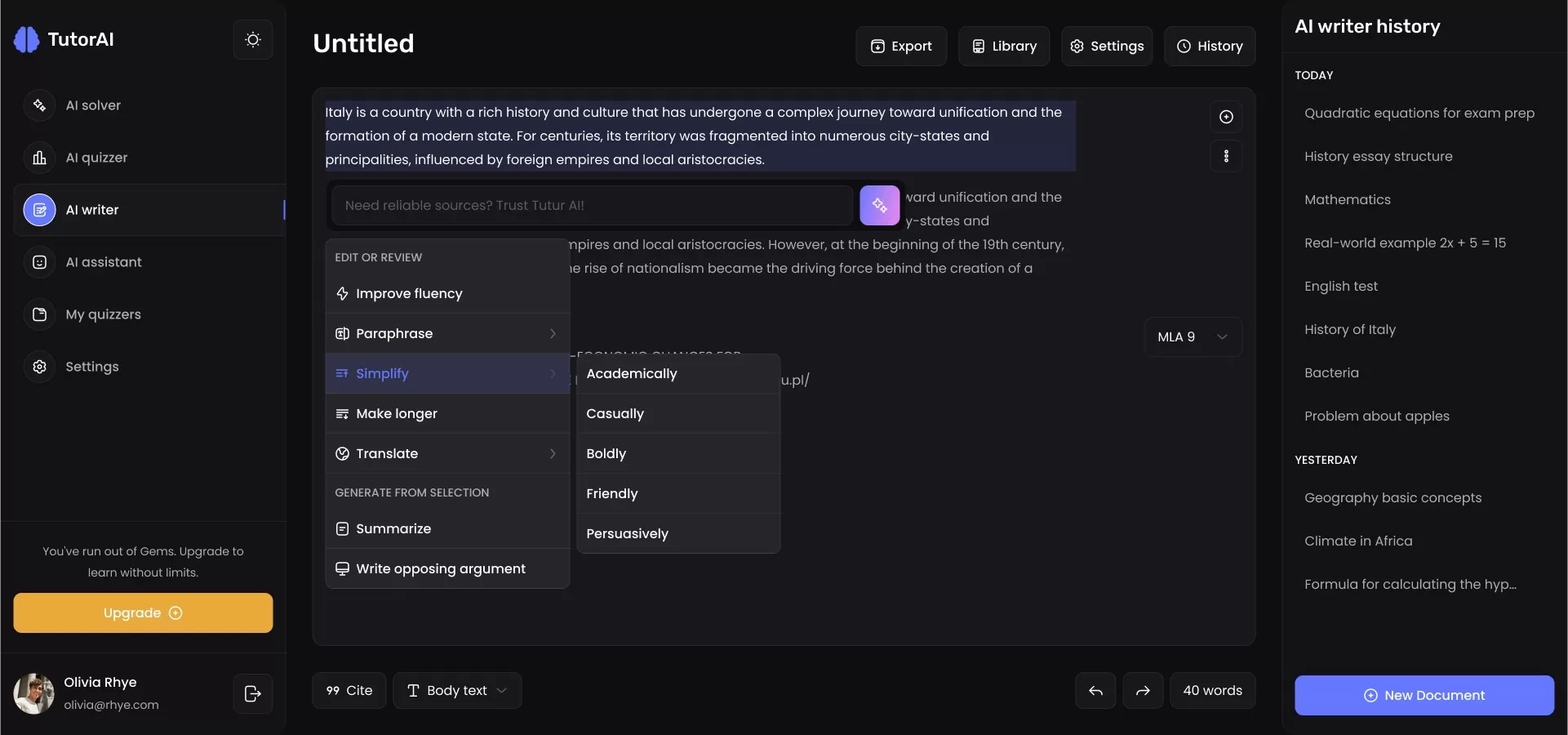Select the AI solver tool in the sidebar

click(92, 105)
